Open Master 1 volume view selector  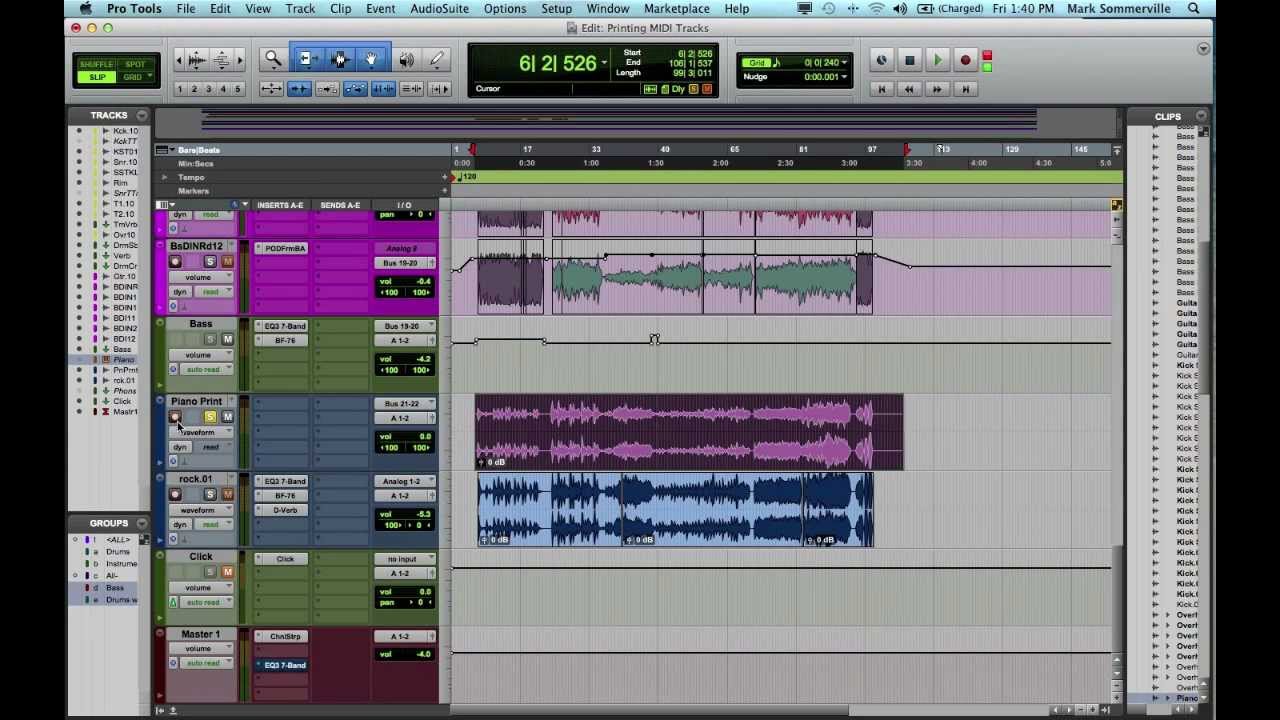[x=201, y=649]
